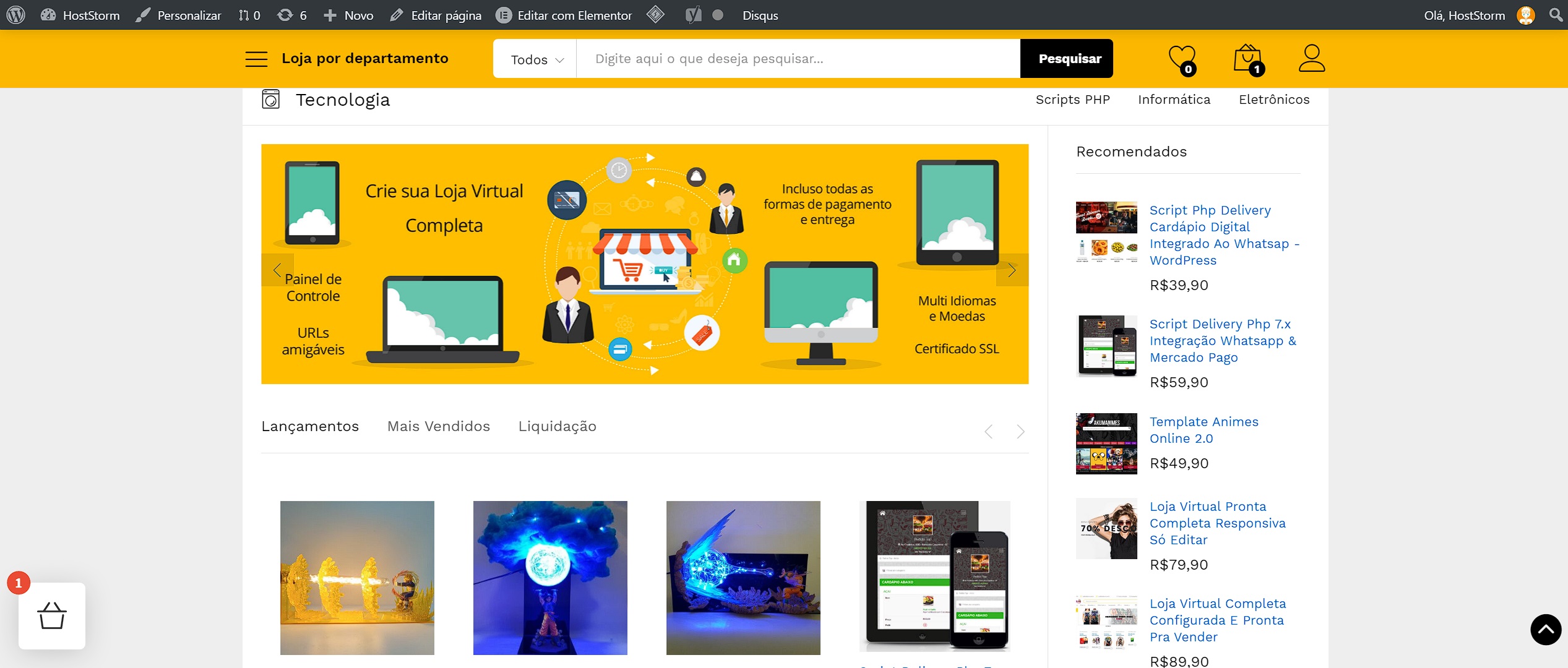Click the floating basket cart widget
This screenshot has width=1568, height=668.
(x=52, y=615)
